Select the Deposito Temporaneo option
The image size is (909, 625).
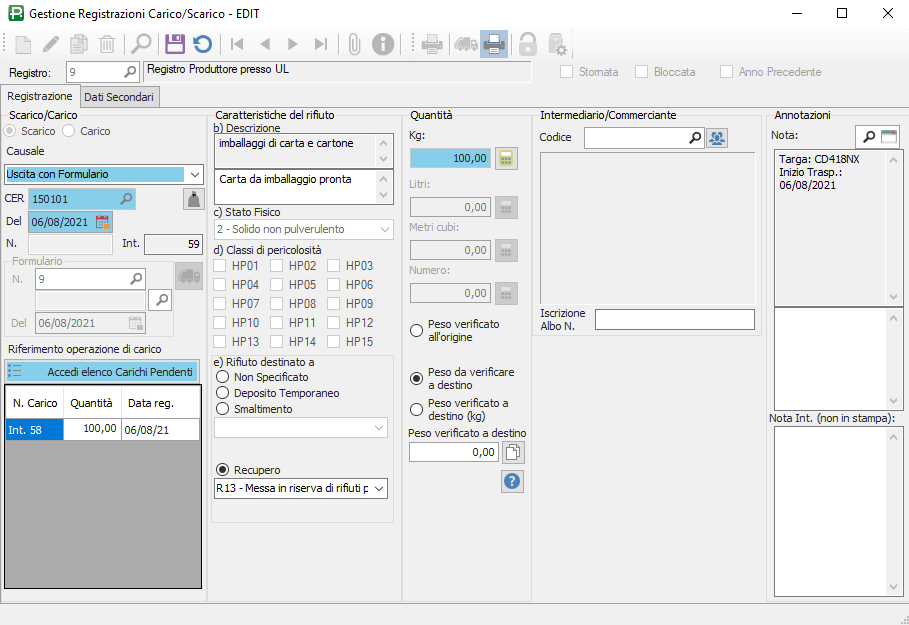point(223,393)
